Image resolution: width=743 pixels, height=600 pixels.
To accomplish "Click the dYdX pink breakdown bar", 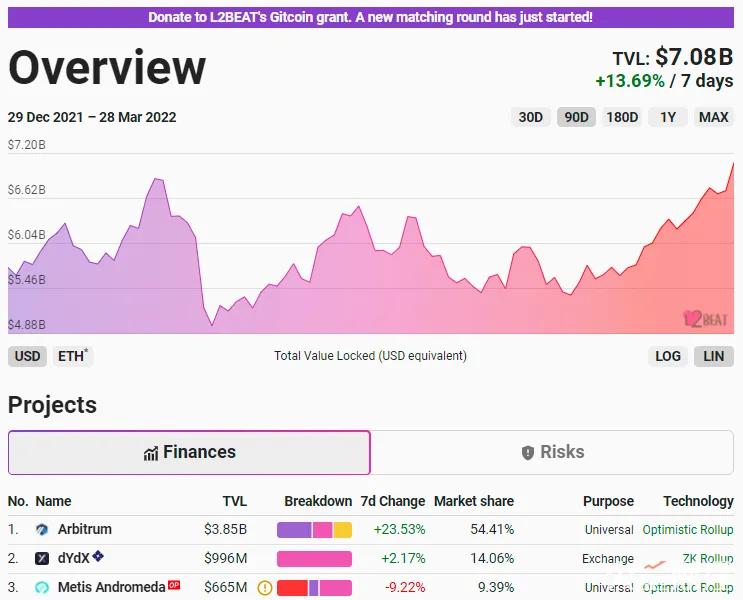I will coord(314,559).
